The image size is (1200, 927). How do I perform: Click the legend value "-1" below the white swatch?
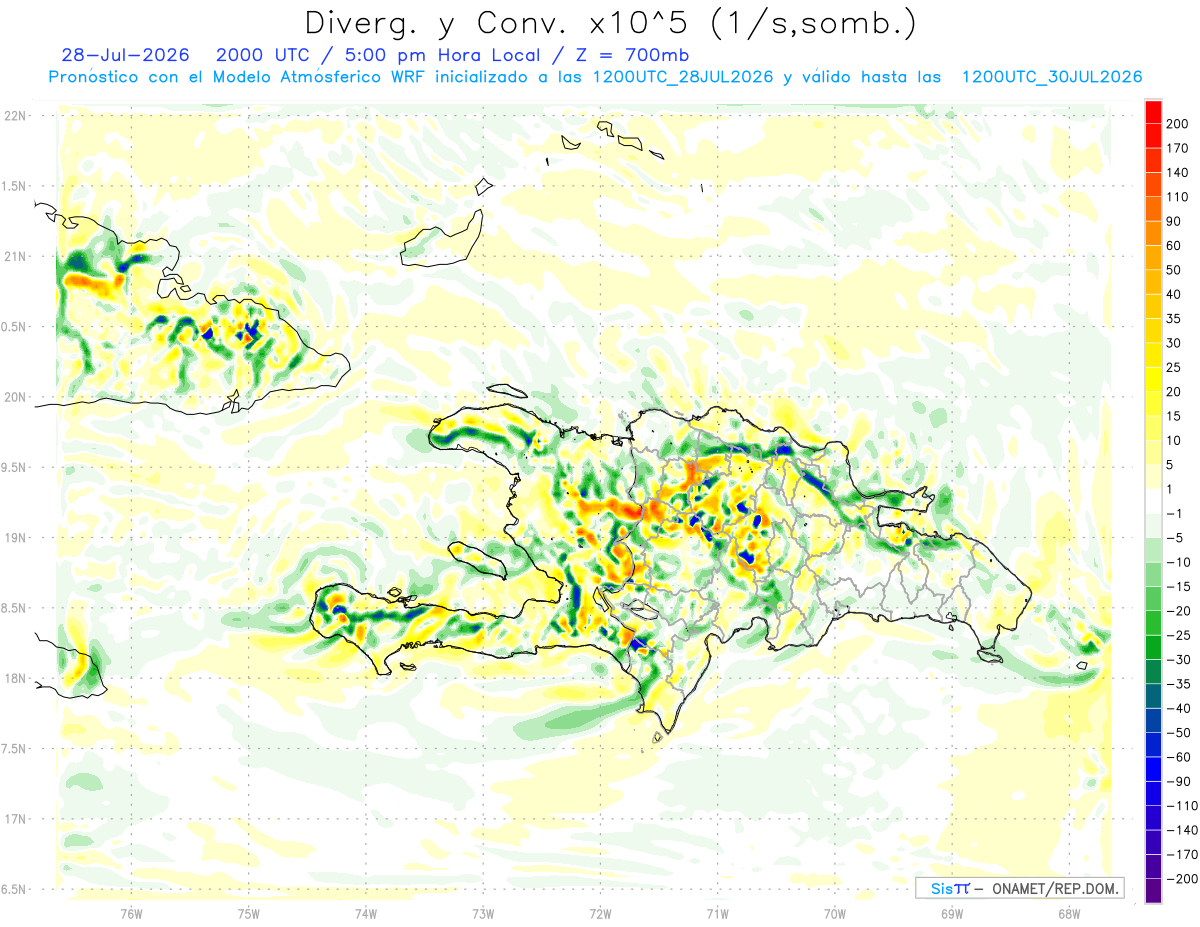1174,514
